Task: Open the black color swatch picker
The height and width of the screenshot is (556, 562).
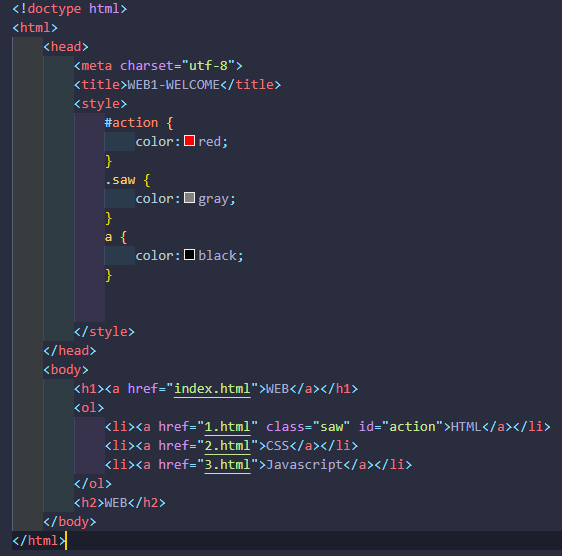Action: (189, 255)
